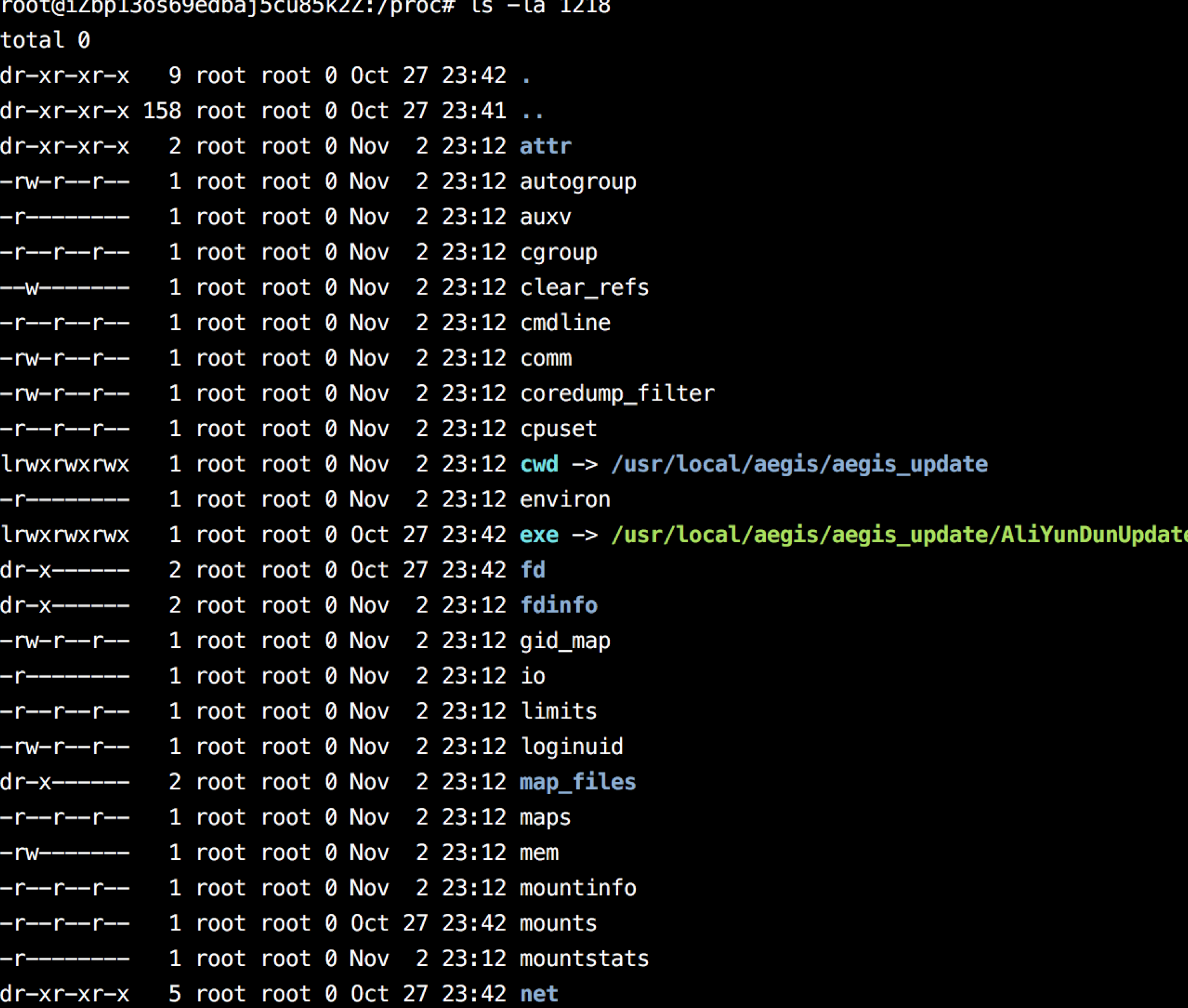
Task: Click the cwd symlink name
Action: pyautogui.click(x=539, y=464)
